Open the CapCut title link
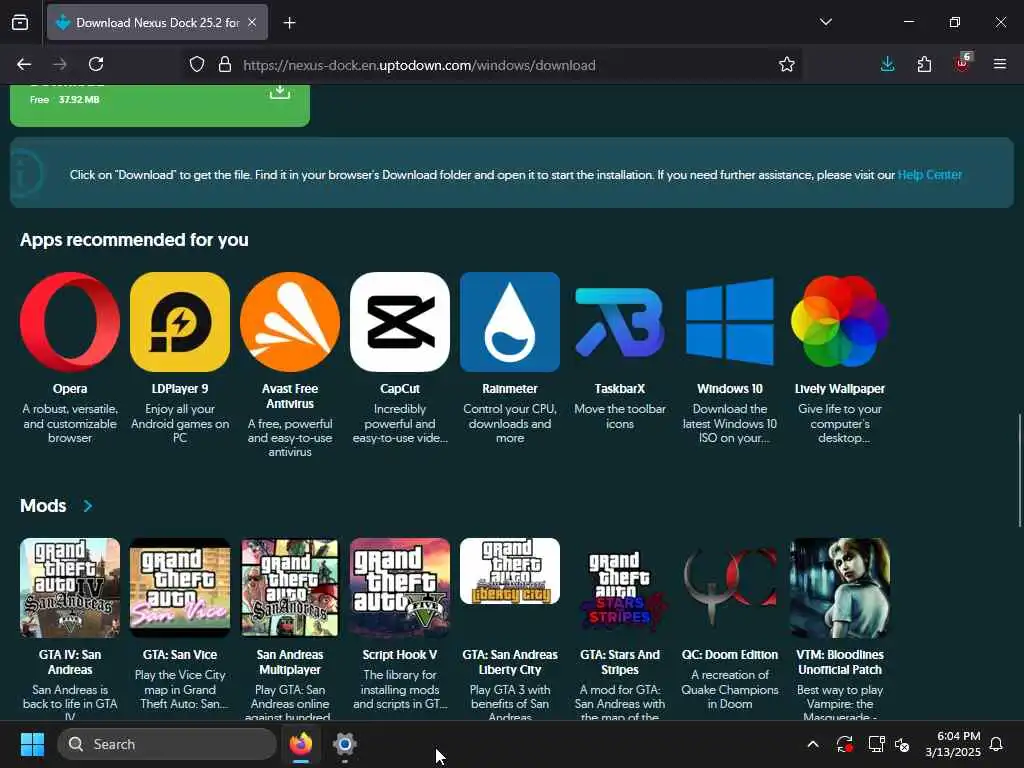Viewport: 1024px width, 768px height. (x=400, y=389)
